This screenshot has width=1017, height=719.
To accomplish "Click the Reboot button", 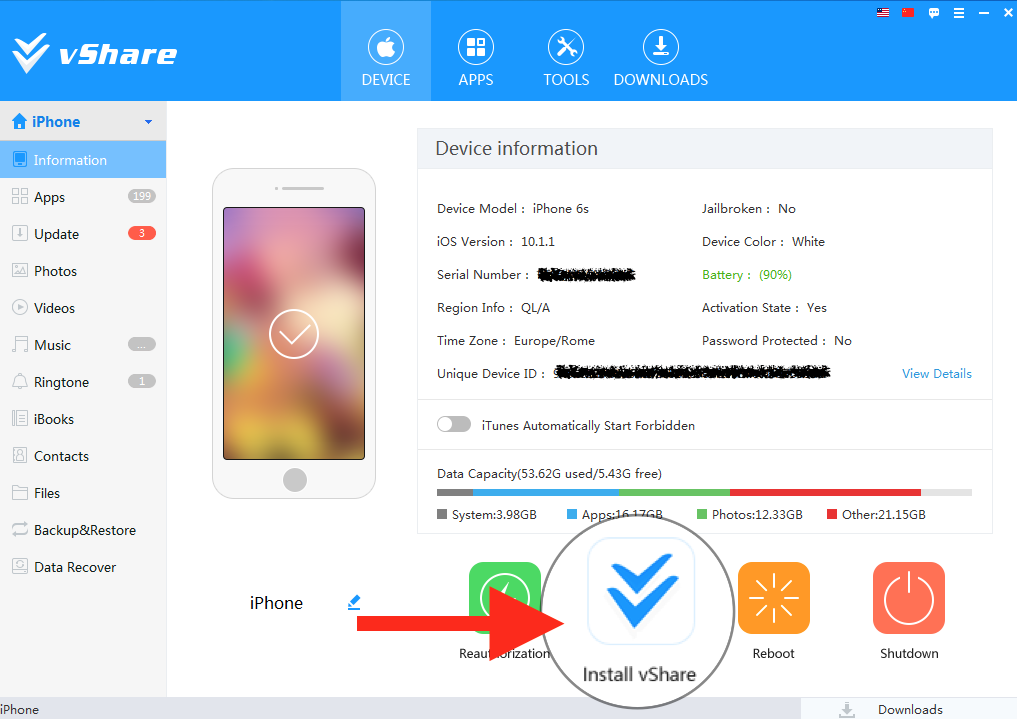I will pos(774,611).
